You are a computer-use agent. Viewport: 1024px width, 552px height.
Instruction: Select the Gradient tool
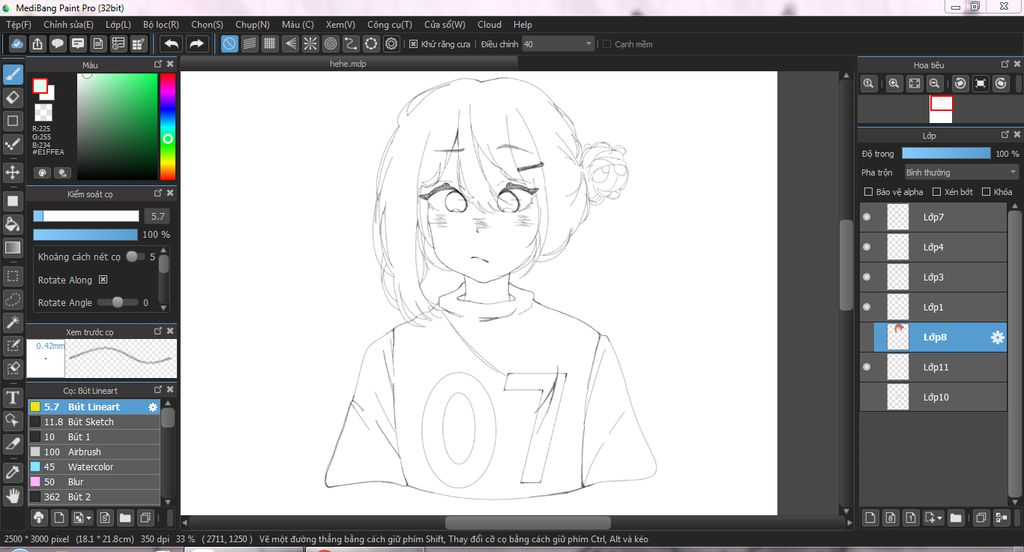[12, 248]
